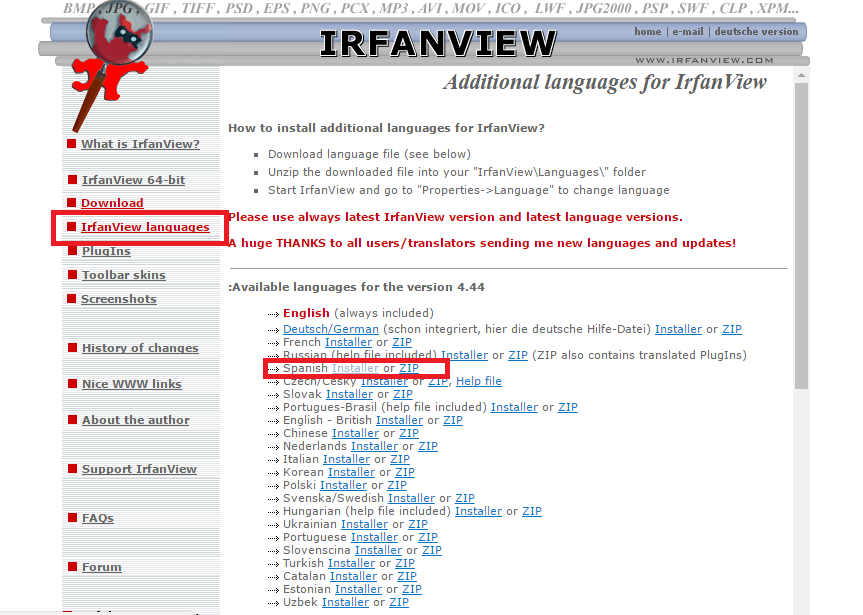Download the German help file ZIP
This screenshot has width=863, height=615.
(x=732, y=329)
